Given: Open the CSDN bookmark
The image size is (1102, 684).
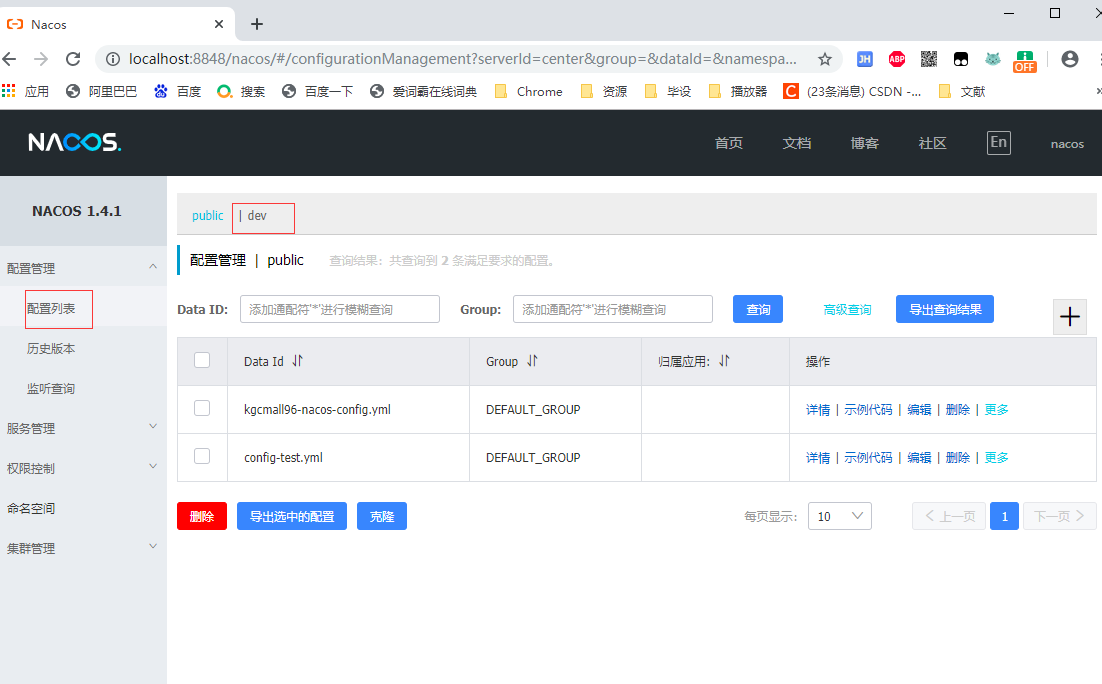Looking at the screenshot, I should pos(852,91).
